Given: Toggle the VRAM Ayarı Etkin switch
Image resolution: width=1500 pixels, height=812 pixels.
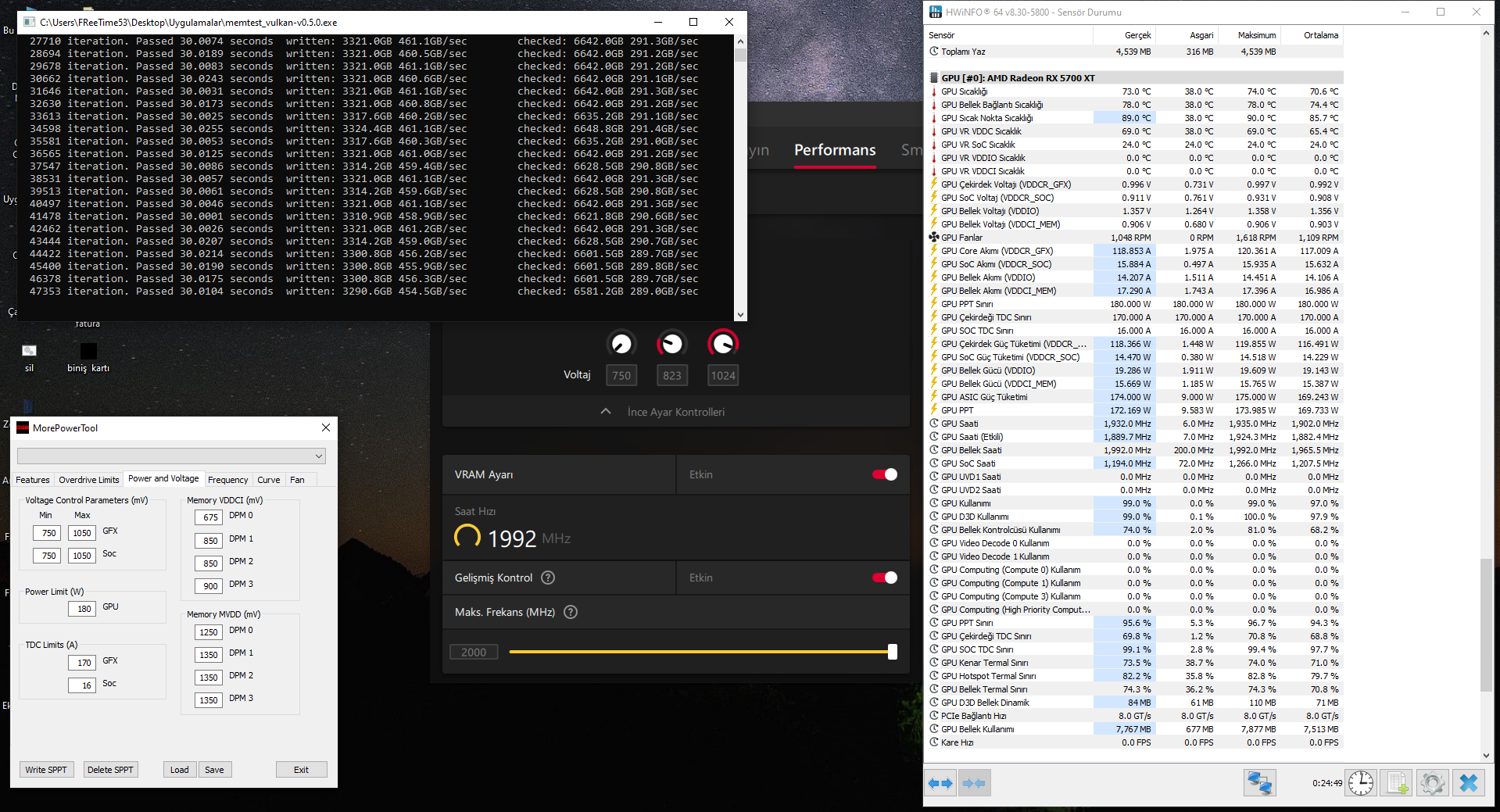Looking at the screenshot, I should 885,474.
